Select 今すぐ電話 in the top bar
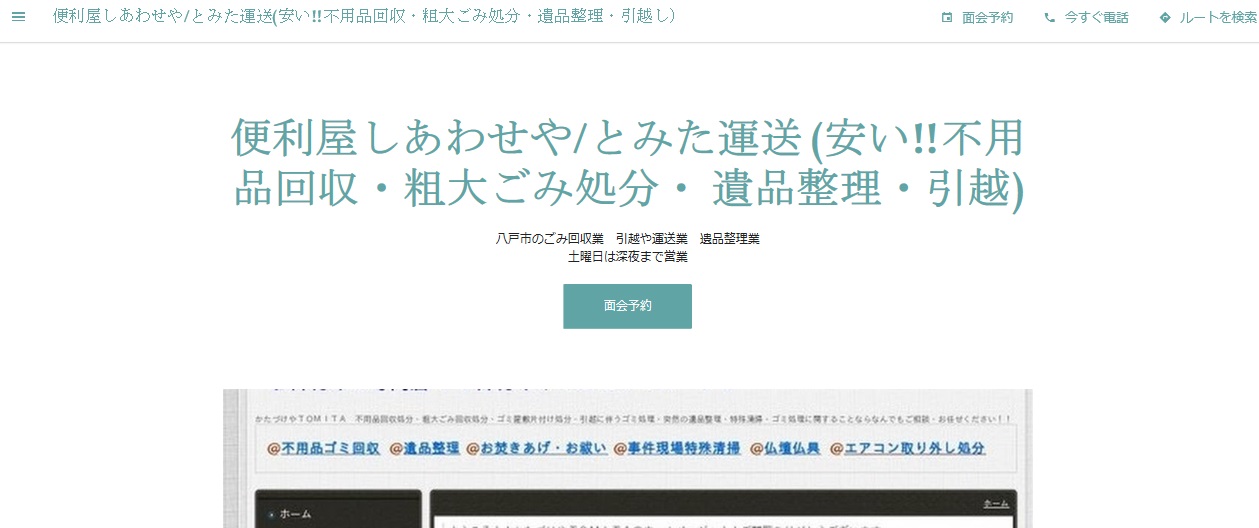 (x=1096, y=18)
